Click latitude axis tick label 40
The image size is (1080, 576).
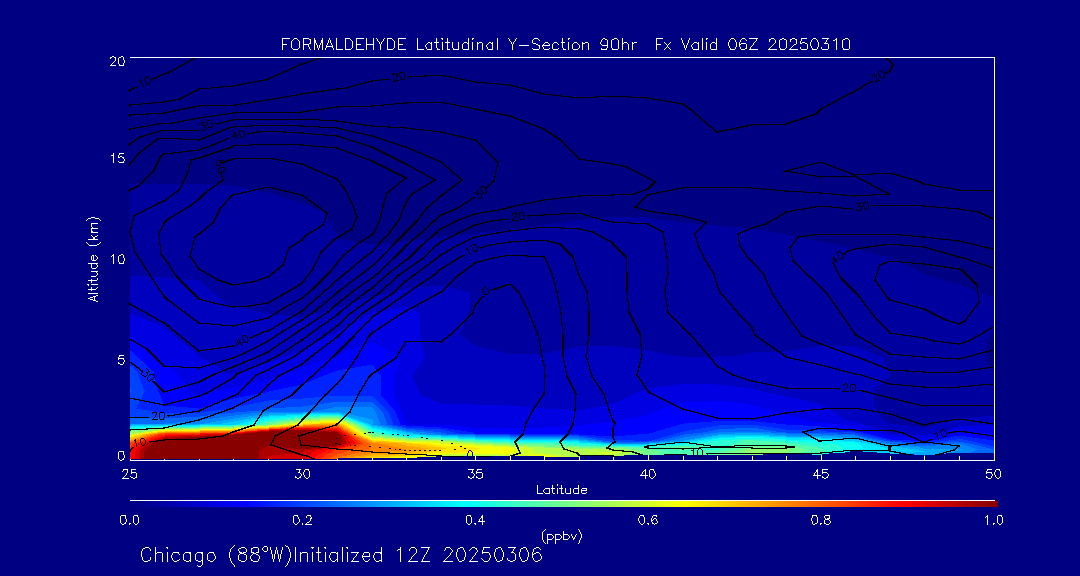click(647, 473)
